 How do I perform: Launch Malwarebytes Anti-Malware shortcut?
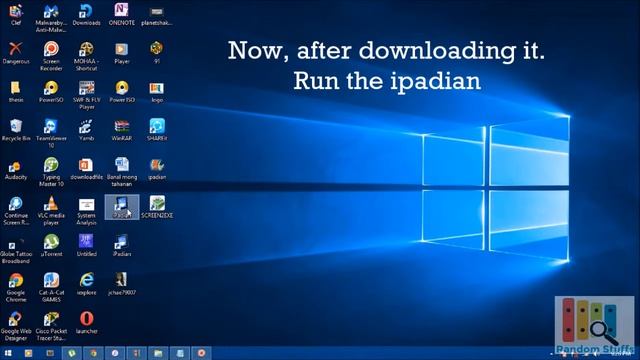[x=51, y=18]
